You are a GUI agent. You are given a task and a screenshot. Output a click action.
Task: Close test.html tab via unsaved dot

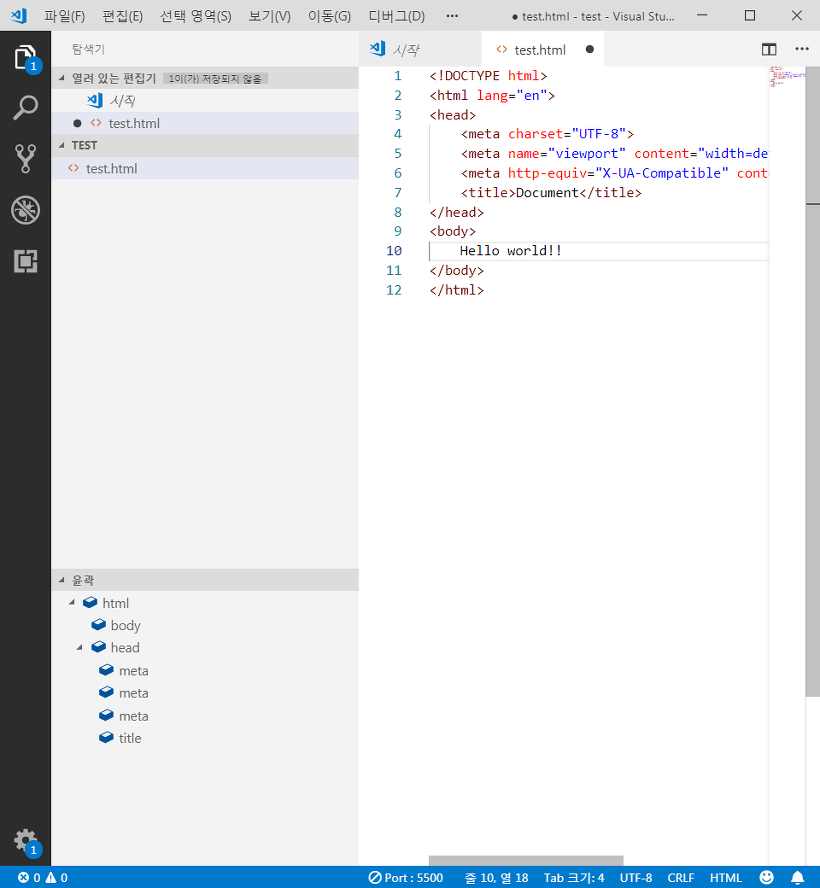click(590, 49)
